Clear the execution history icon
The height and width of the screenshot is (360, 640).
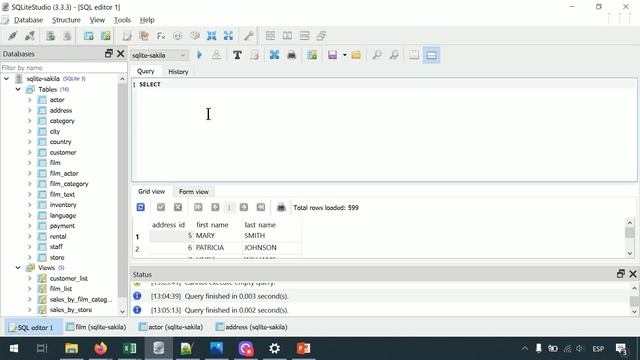[254, 55]
